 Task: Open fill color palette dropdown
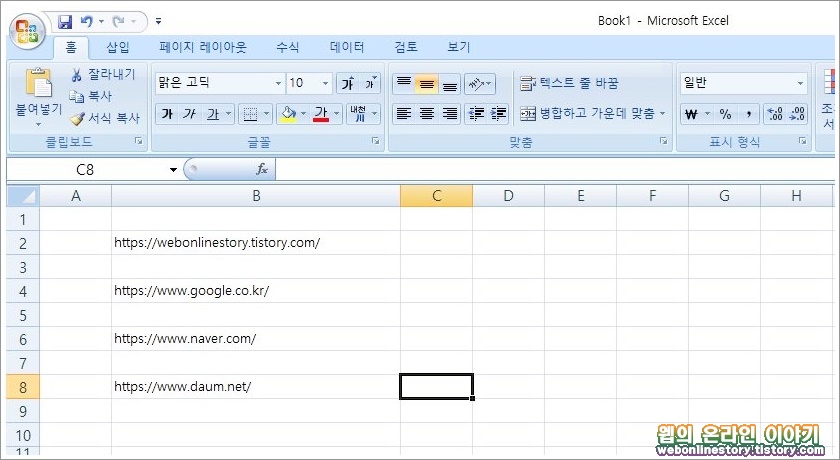[x=304, y=114]
